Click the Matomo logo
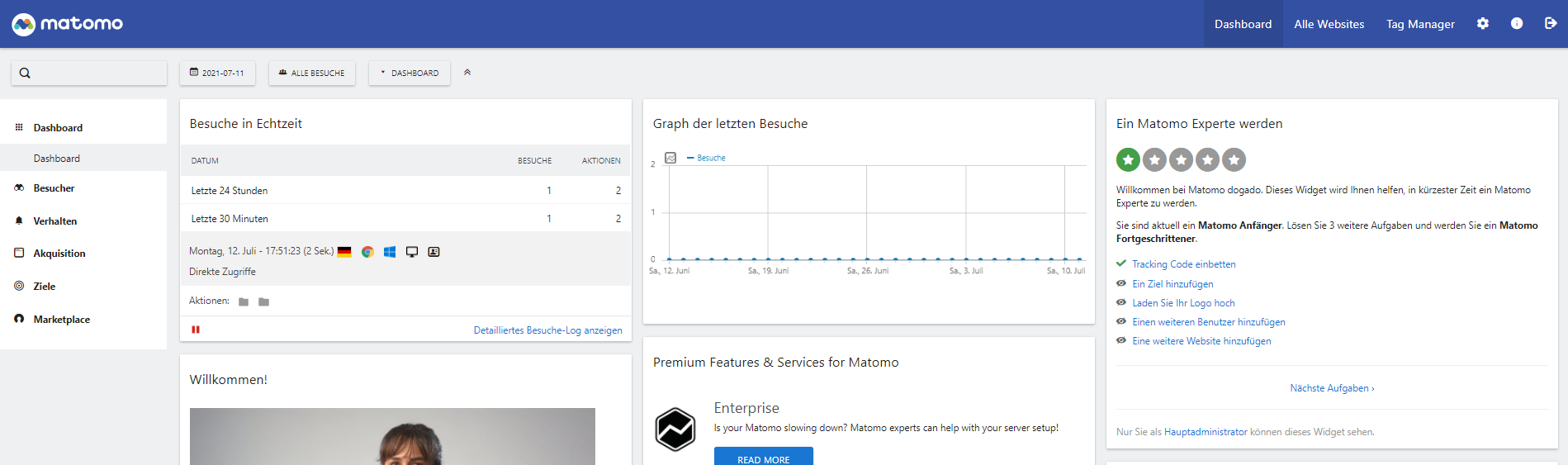Screen dimensions: 1568x465 point(68,24)
